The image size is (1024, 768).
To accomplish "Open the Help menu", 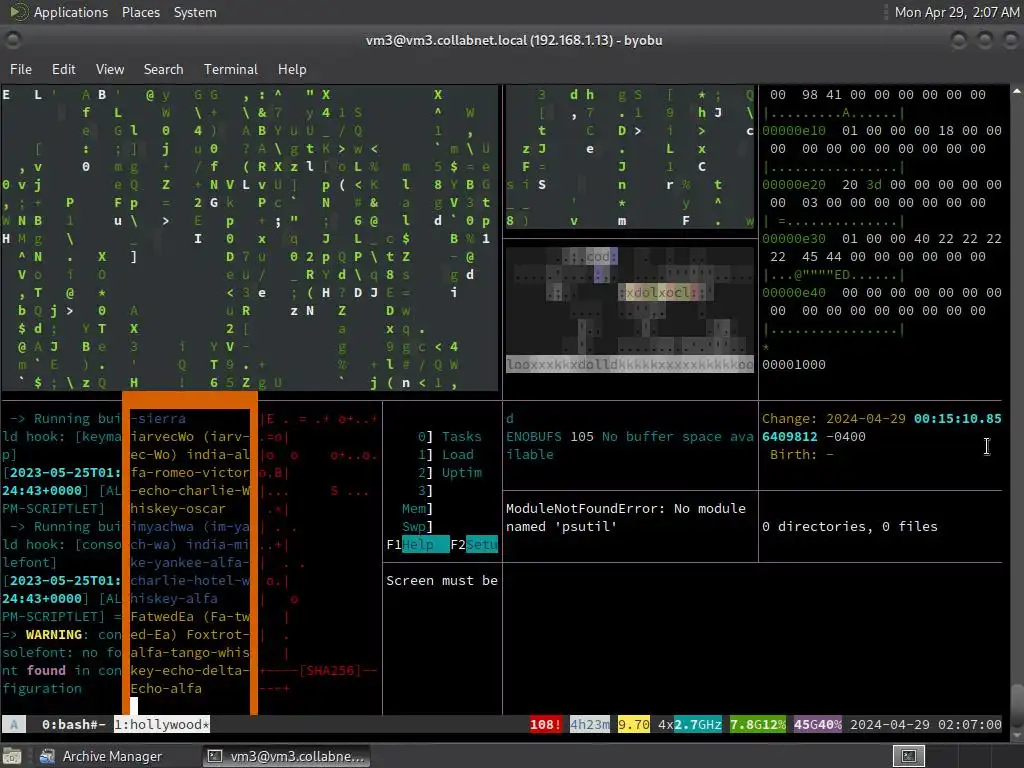I will tap(292, 69).
